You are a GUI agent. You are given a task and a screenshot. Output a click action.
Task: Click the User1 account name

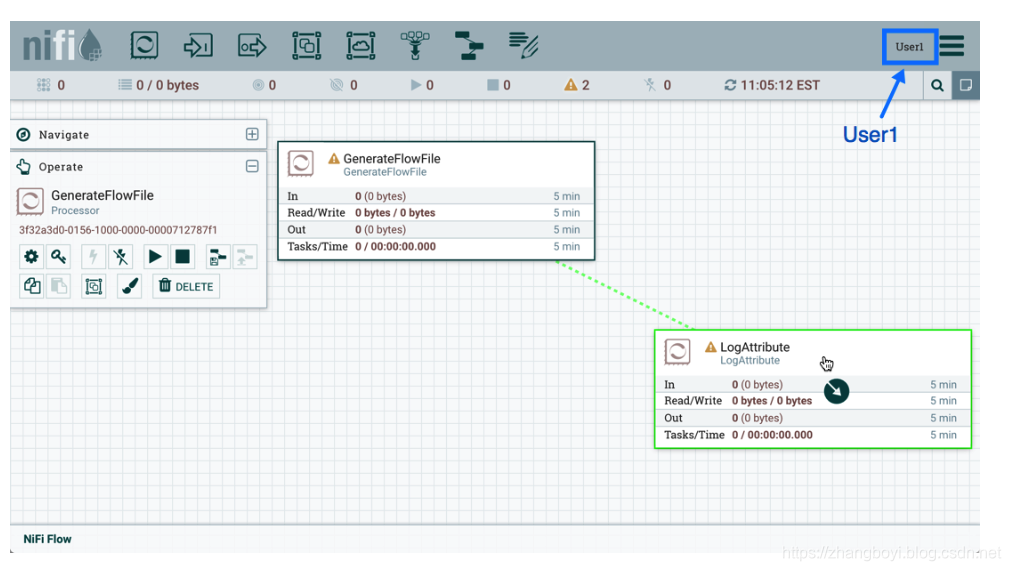tap(909, 46)
